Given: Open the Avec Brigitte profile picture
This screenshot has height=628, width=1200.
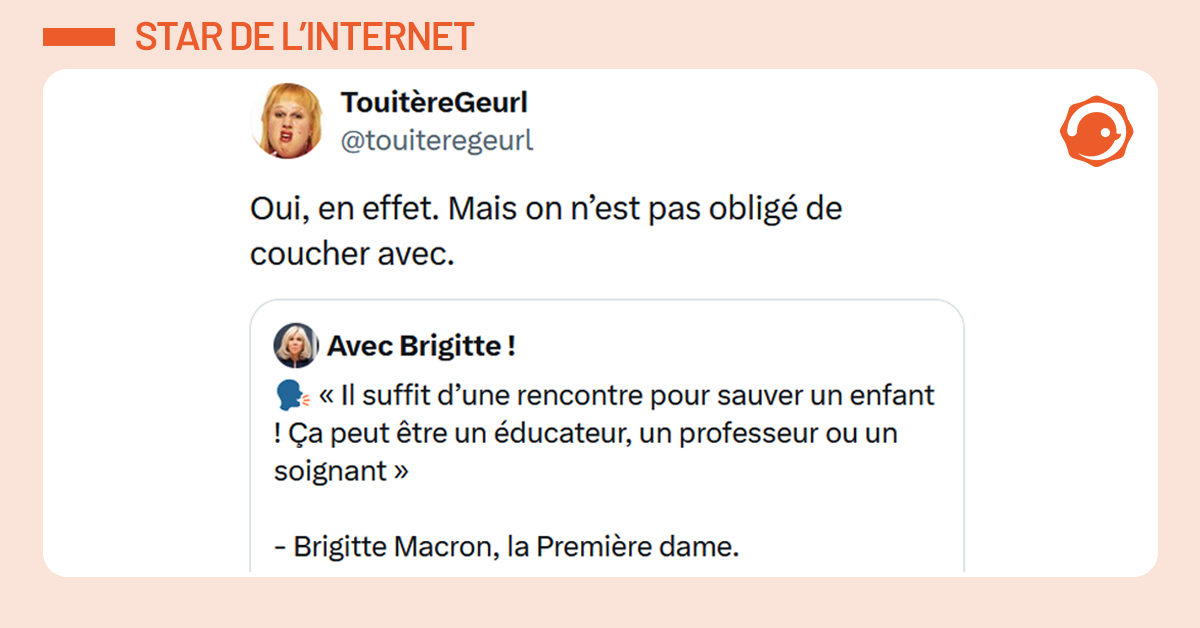Looking at the screenshot, I should pos(296,346).
